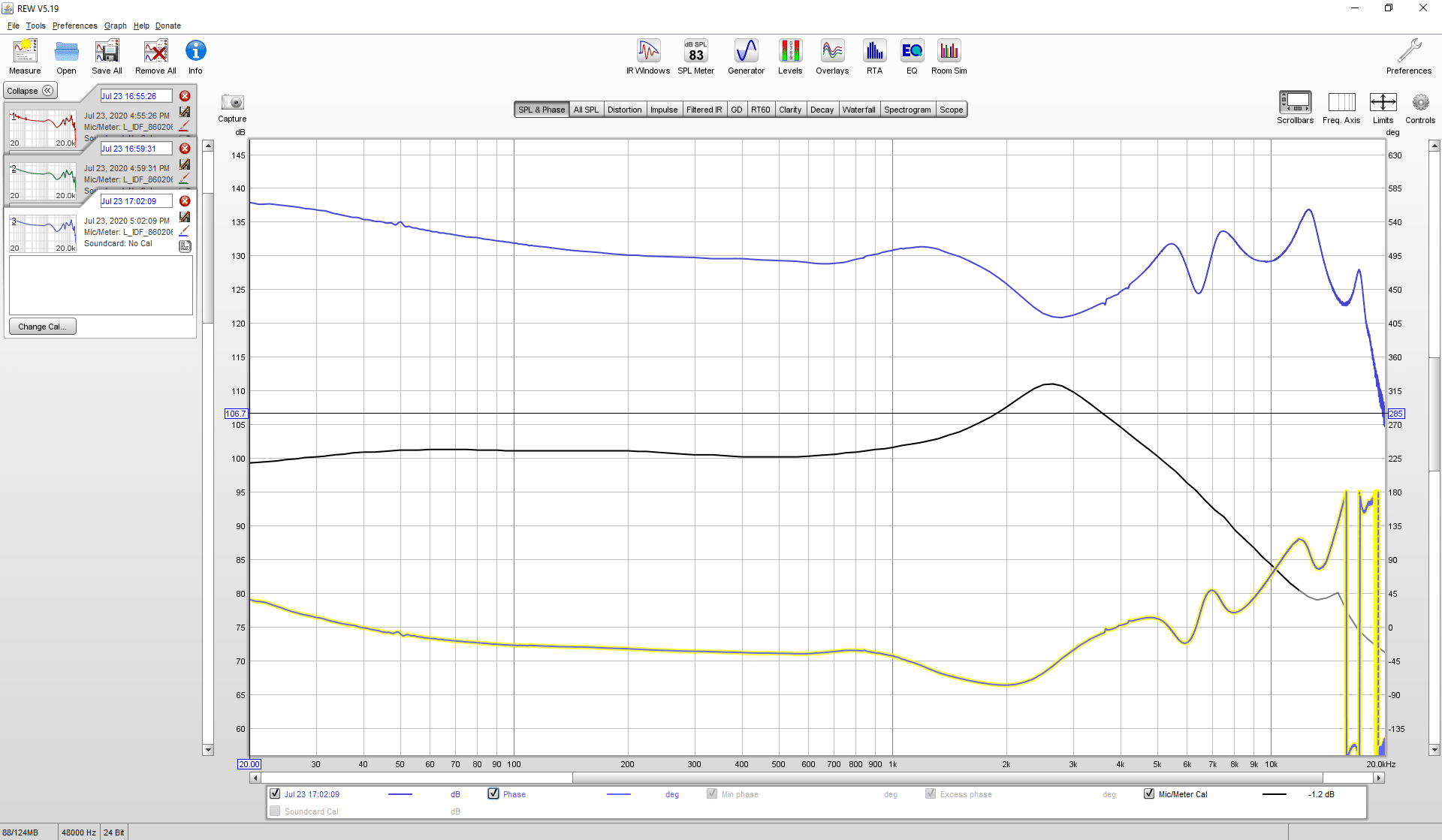Collapse the measurements panel
The width and height of the screenshot is (1442, 840).
coord(30,91)
